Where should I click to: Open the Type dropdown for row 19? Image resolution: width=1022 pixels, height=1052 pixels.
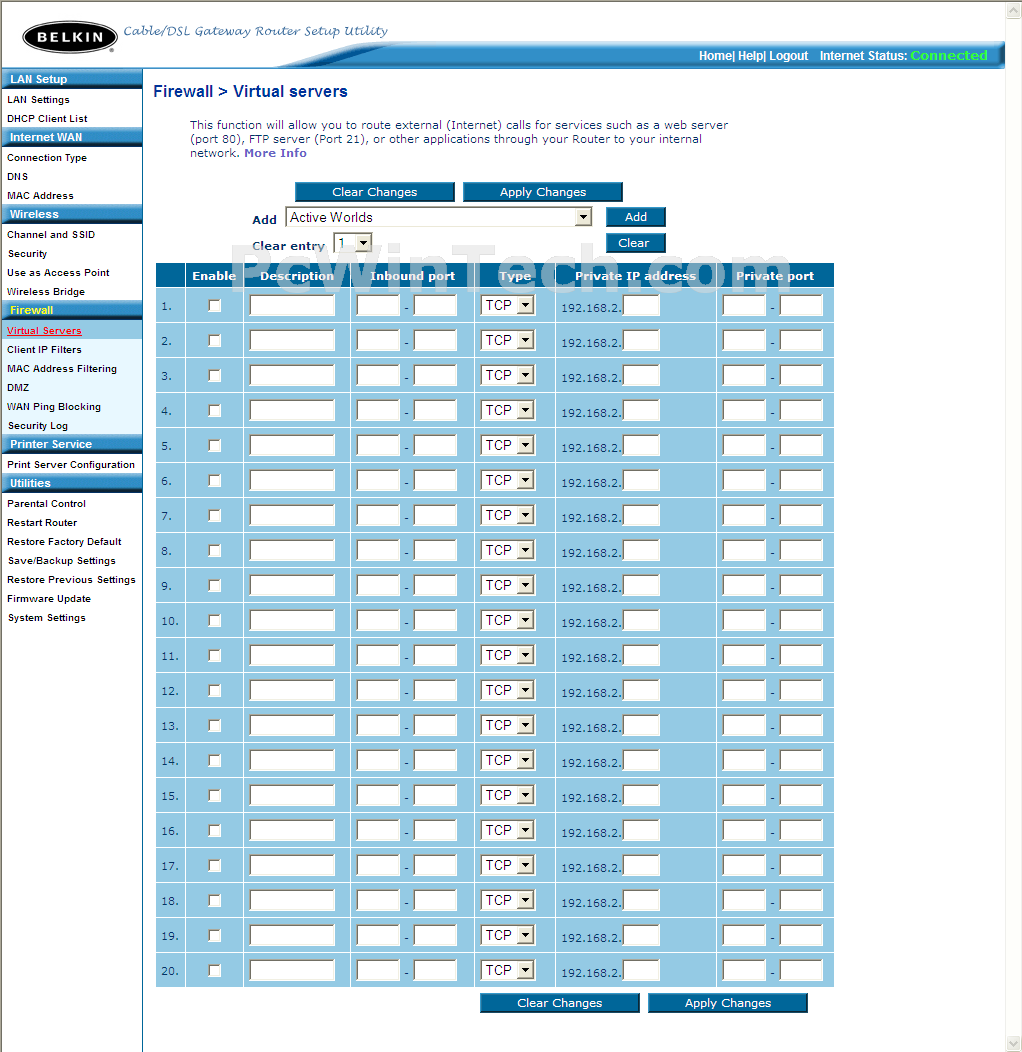click(x=508, y=935)
